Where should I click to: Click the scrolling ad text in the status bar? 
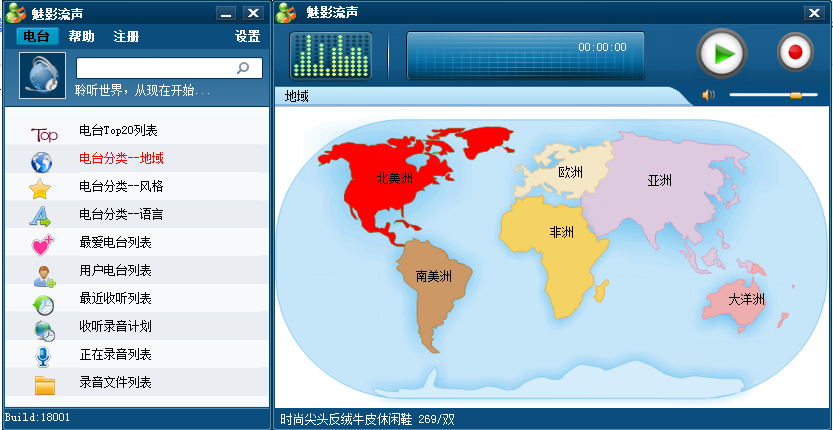click(367, 419)
